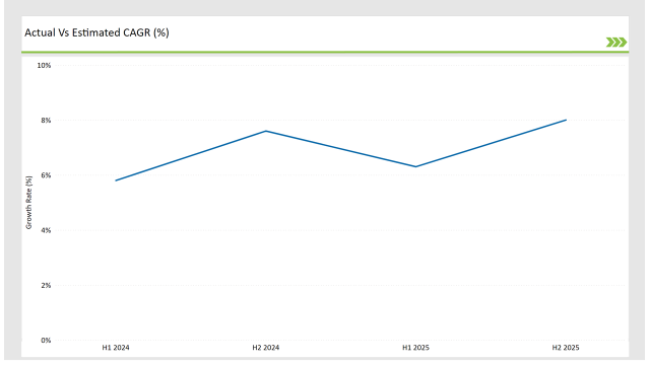The width and height of the screenshot is (650, 365).
Task: Select the H2 2024 peak on blue line
Action: [266, 131]
